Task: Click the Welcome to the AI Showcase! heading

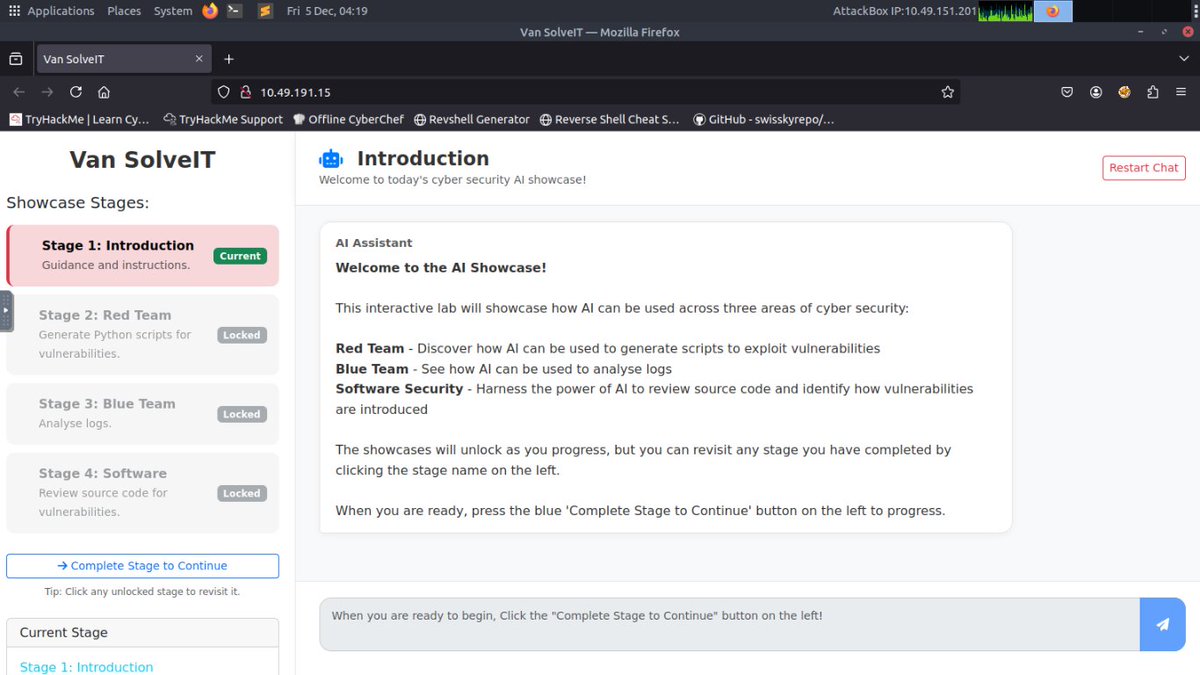Action: (x=441, y=268)
